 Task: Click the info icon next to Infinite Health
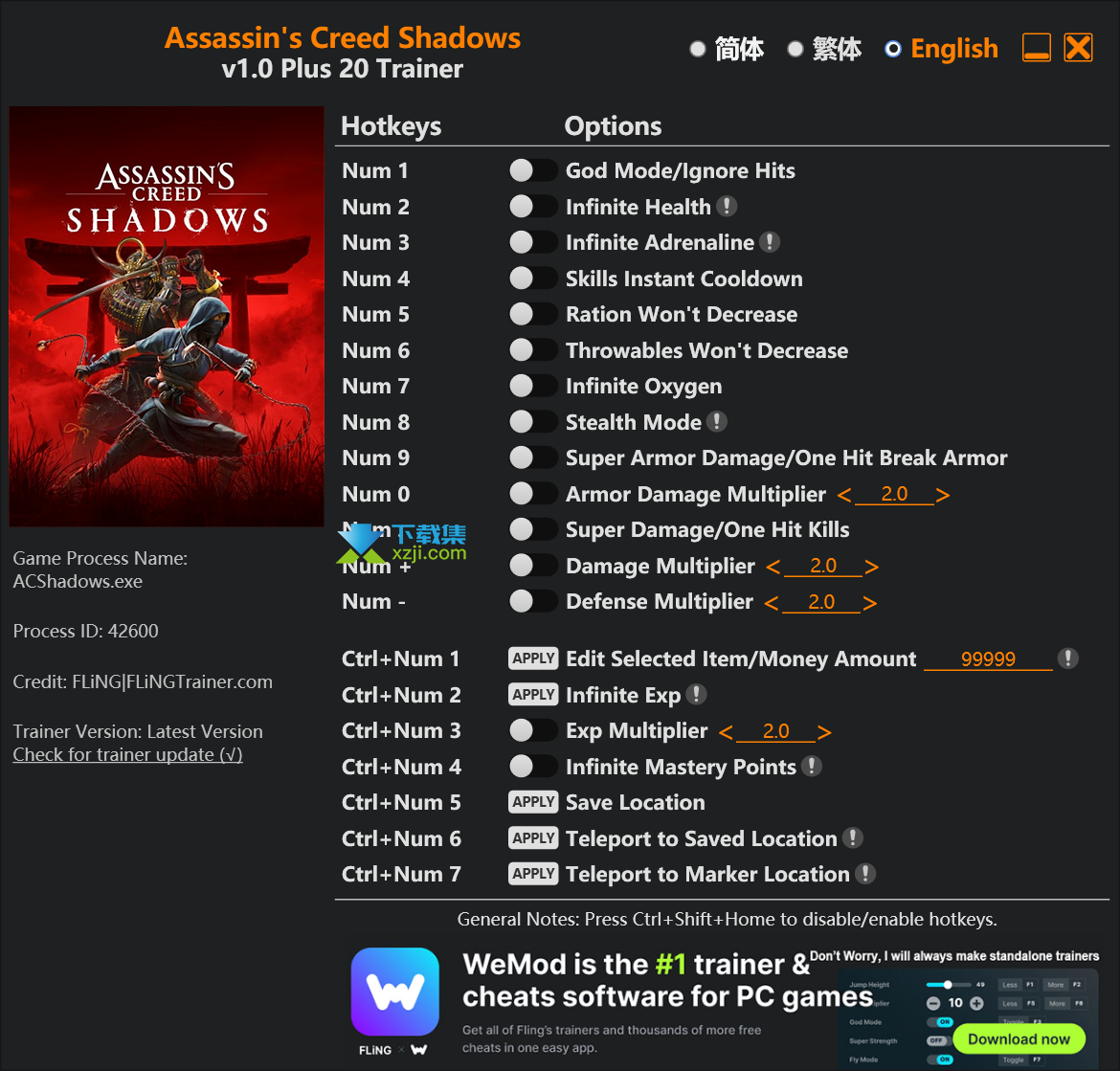tap(727, 207)
